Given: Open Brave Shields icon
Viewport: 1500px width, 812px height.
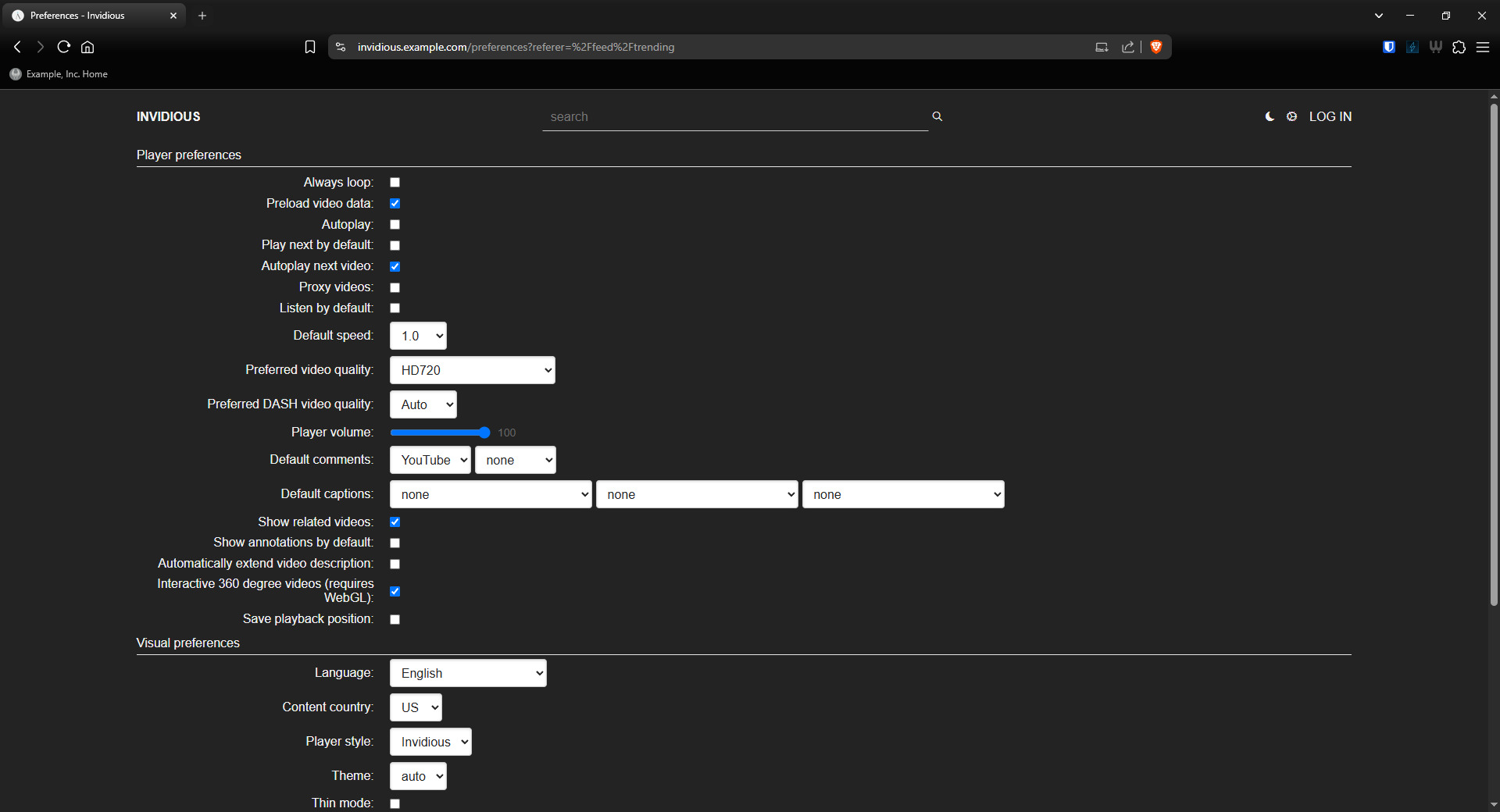Looking at the screenshot, I should click(x=1156, y=47).
